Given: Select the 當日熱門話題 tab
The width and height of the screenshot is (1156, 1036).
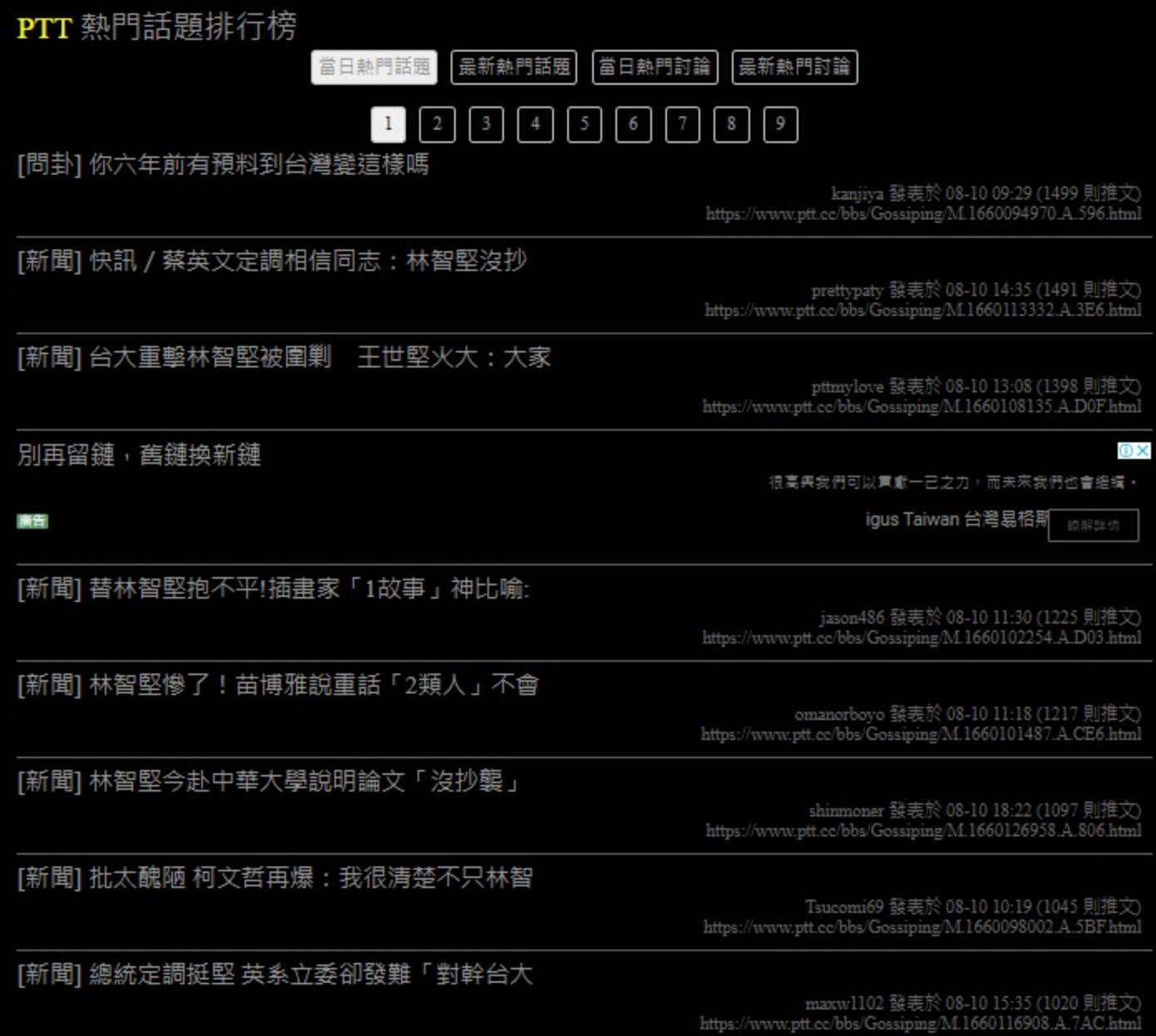Looking at the screenshot, I should (x=374, y=67).
